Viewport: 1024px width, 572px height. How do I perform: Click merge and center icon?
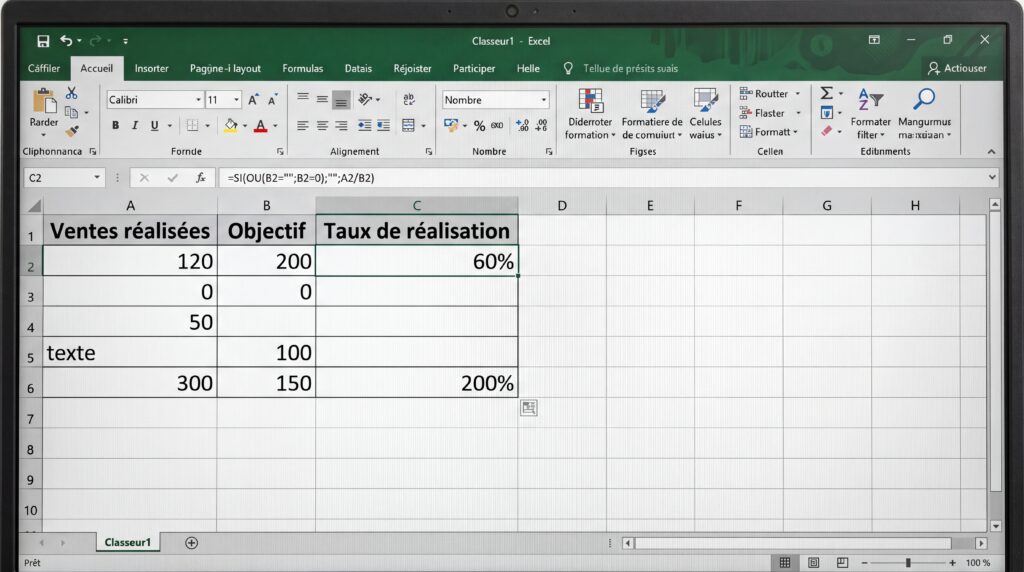pos(409,125)
